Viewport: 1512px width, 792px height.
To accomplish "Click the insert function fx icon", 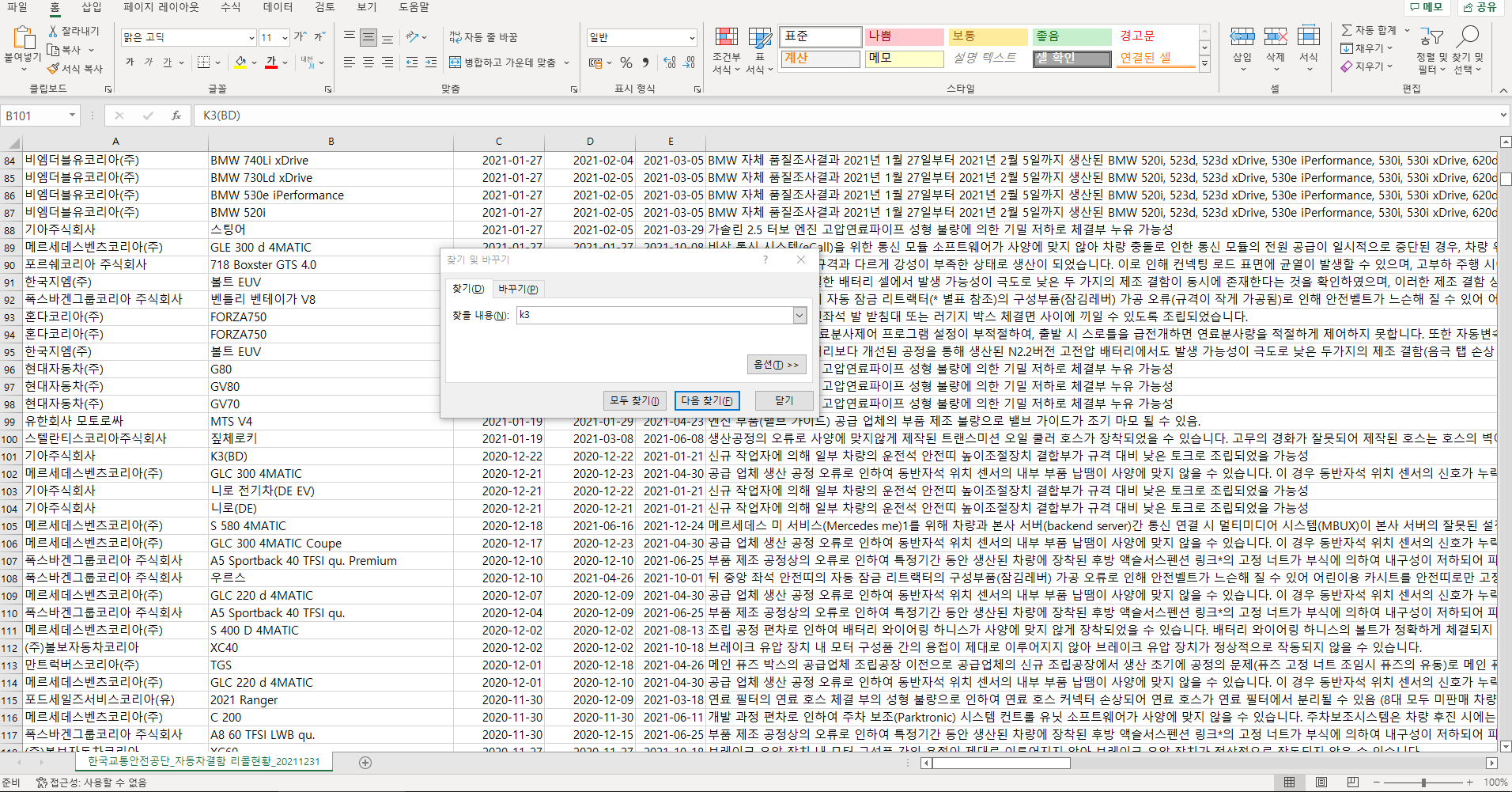I will point(176,116).
